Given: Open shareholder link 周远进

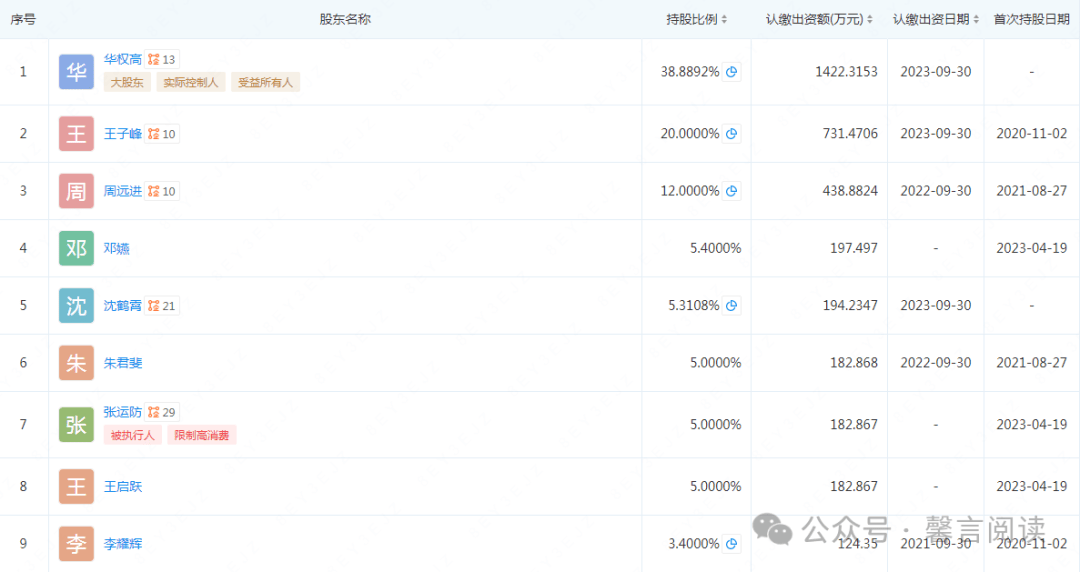Looking at the screenshot, I should click(x=123, y=191).
